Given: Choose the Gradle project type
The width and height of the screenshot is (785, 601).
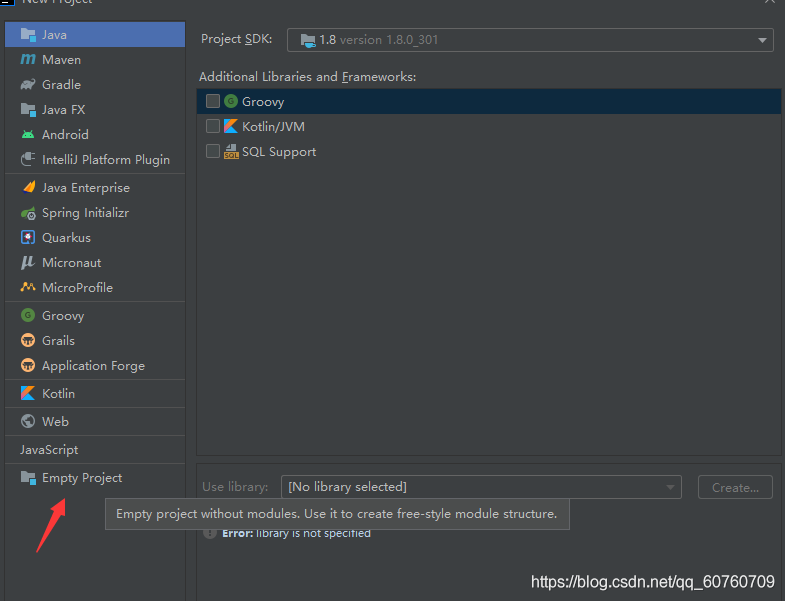Looking at the screenshot, I should tap(95, 85).
